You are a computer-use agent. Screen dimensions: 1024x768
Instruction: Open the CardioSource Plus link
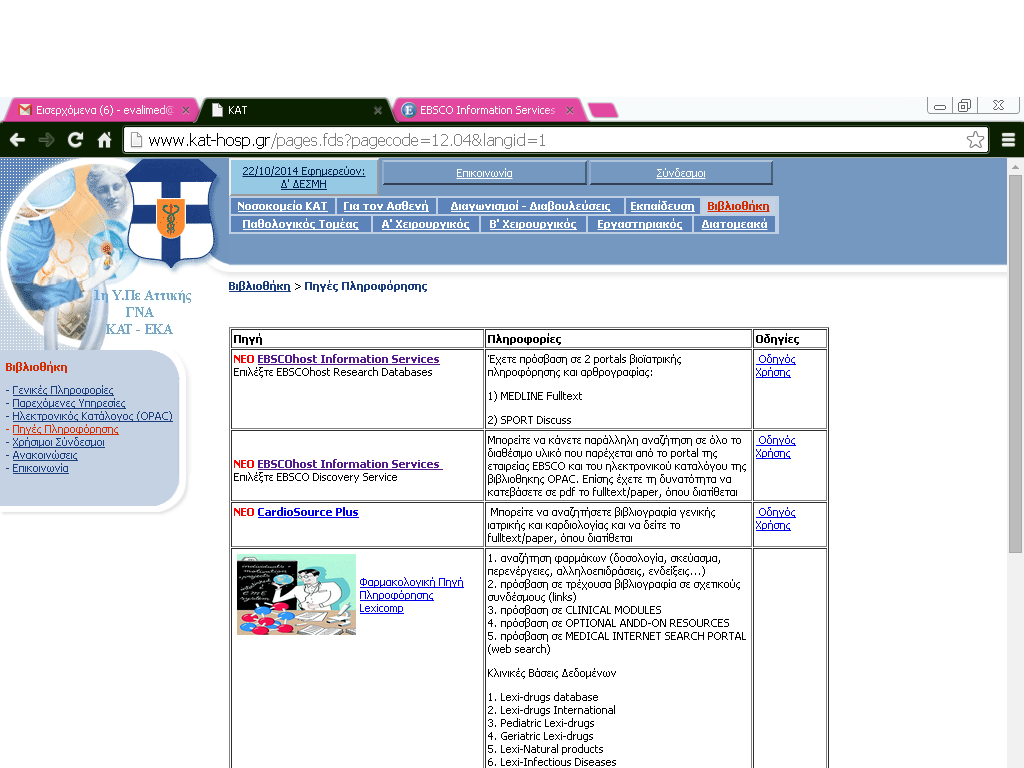[x=308, y=512]
